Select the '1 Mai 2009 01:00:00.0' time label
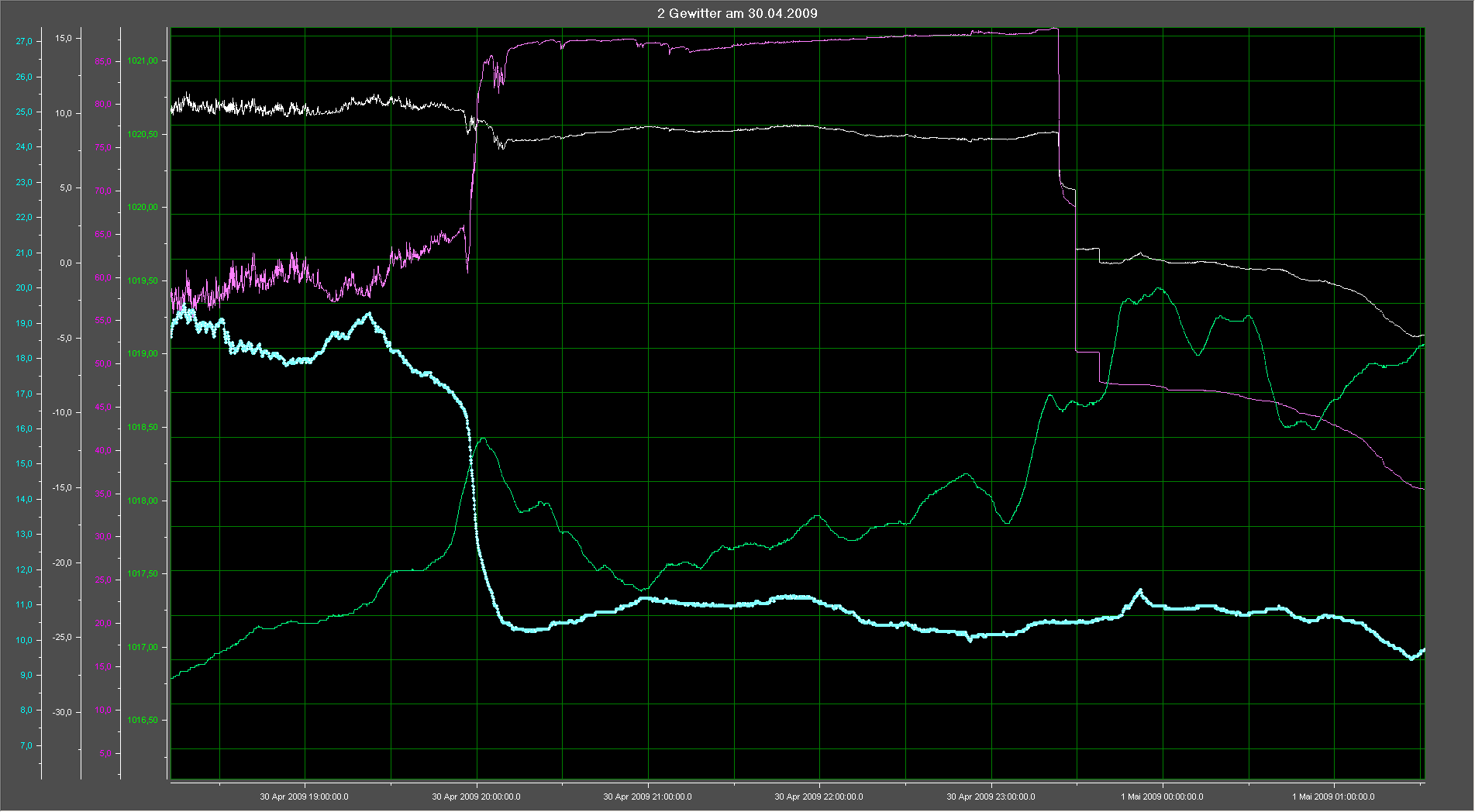The image size is (1475, 812). click(x=1333, y=797)
